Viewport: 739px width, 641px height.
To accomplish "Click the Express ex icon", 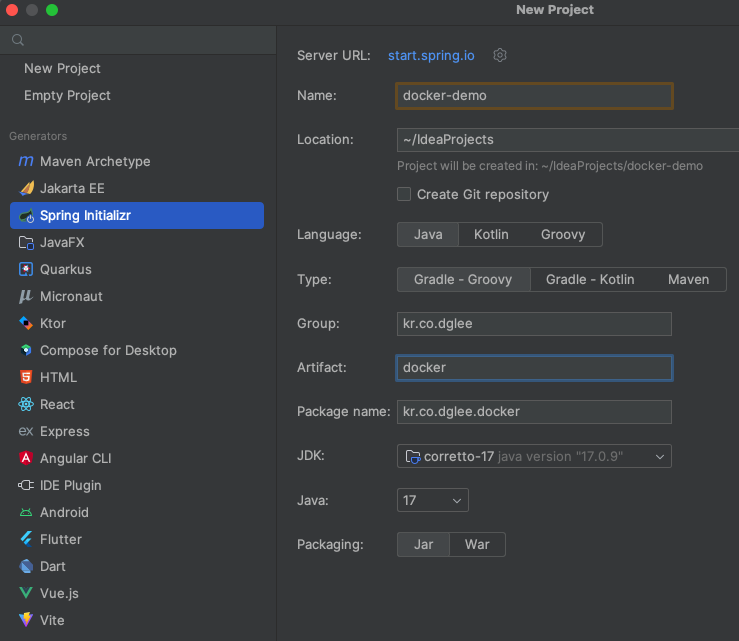I will tap(26, 431).
